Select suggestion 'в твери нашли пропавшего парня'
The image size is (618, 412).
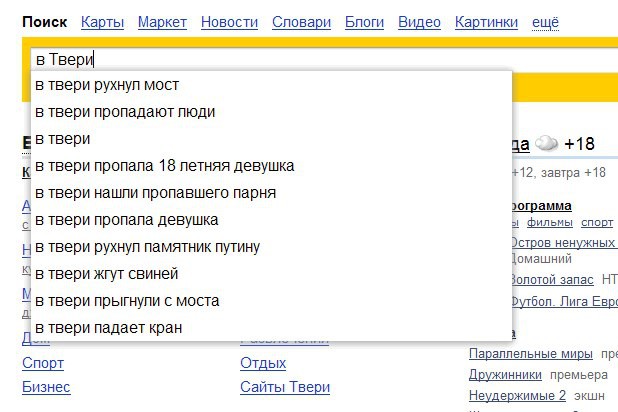[x=155, y=193]
